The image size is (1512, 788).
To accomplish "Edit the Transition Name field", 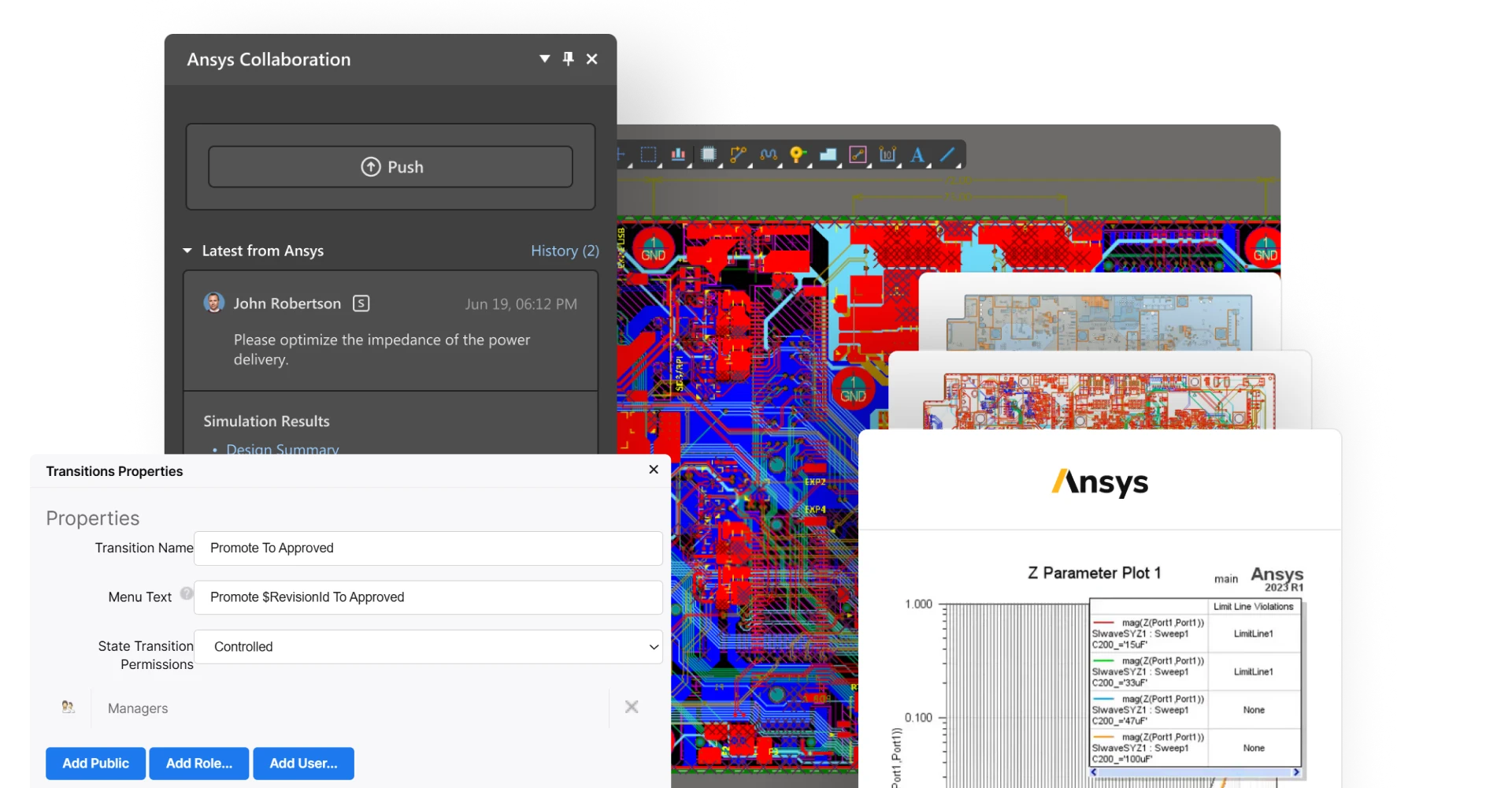I will click(x=428, y=548).
